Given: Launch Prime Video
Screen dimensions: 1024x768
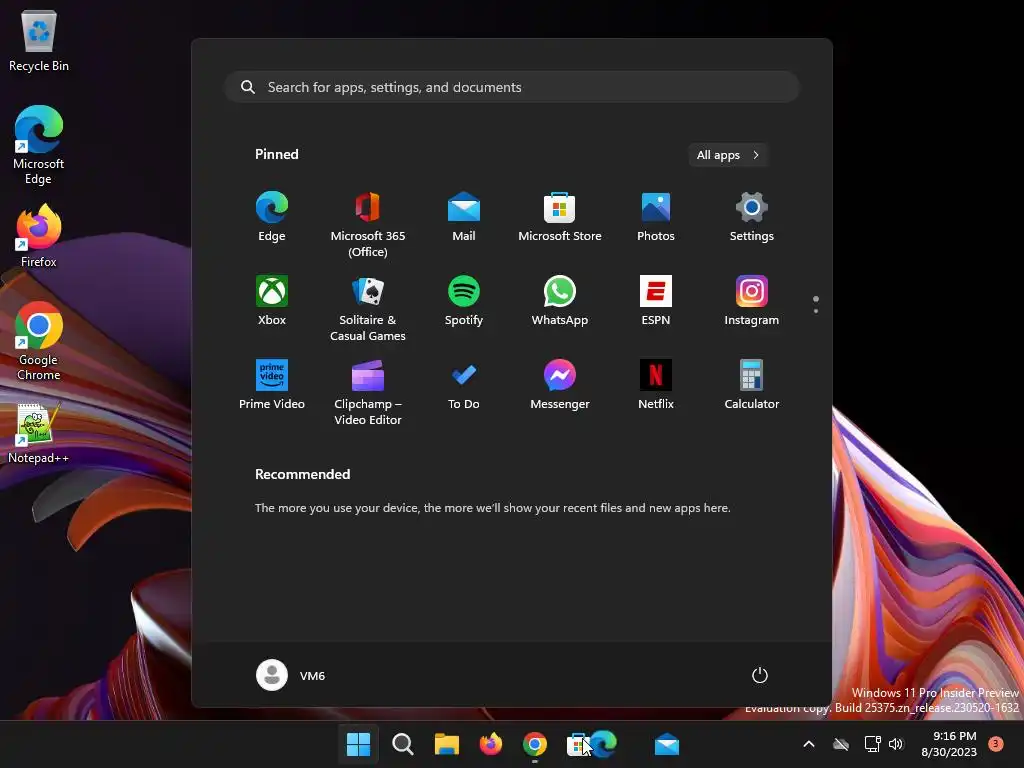Looking at the screenshot, I should (x=272, y=385).
